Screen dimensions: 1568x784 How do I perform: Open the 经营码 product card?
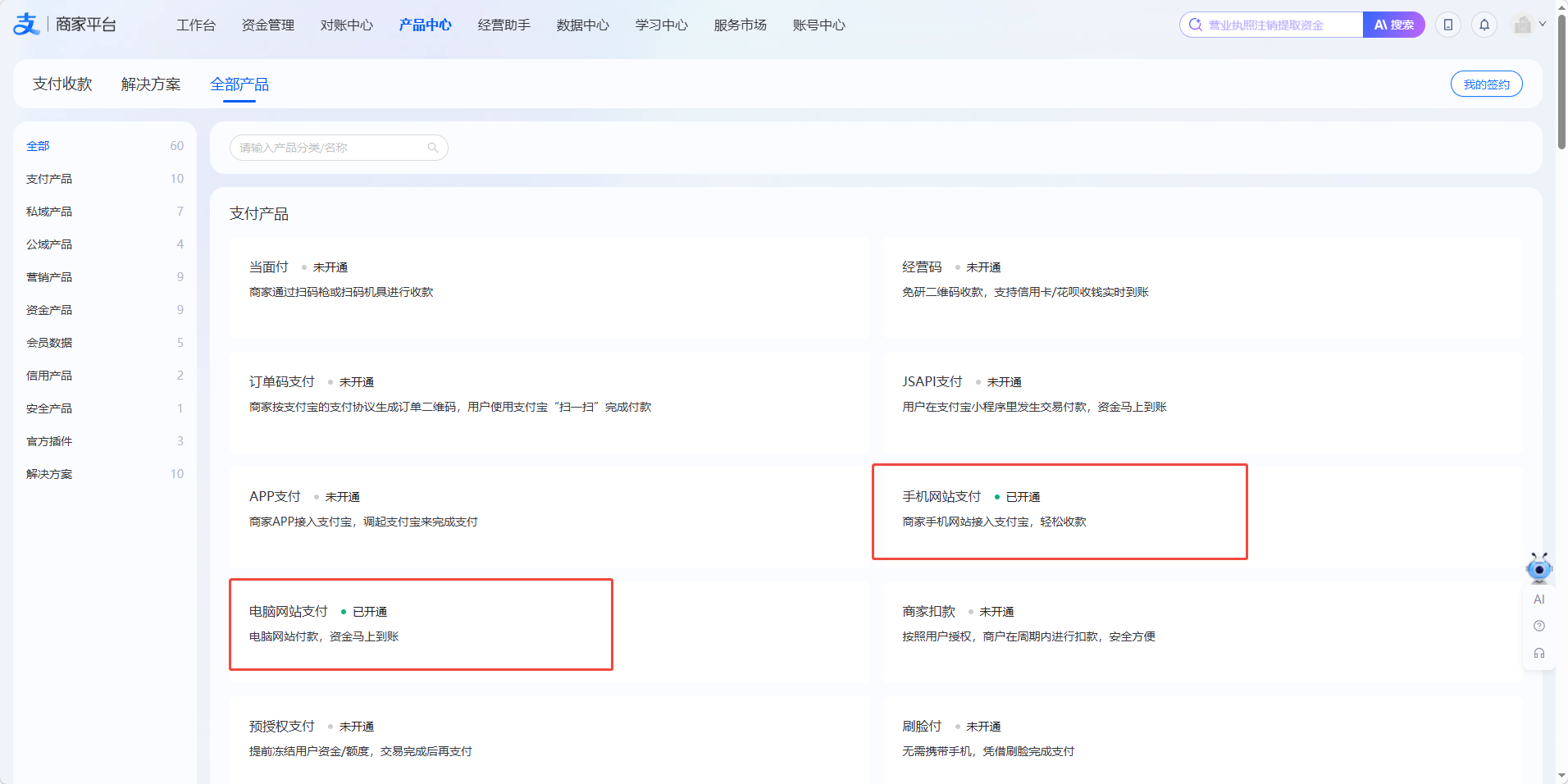tap(1202, 289)
